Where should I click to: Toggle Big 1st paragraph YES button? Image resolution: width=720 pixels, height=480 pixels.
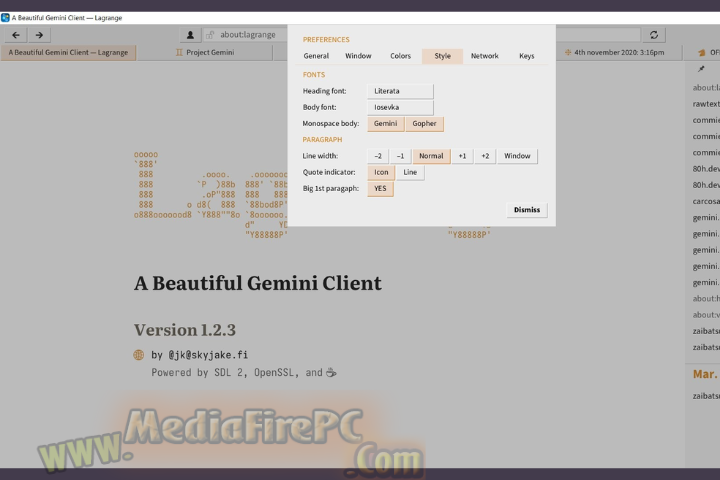pos(380,188)
